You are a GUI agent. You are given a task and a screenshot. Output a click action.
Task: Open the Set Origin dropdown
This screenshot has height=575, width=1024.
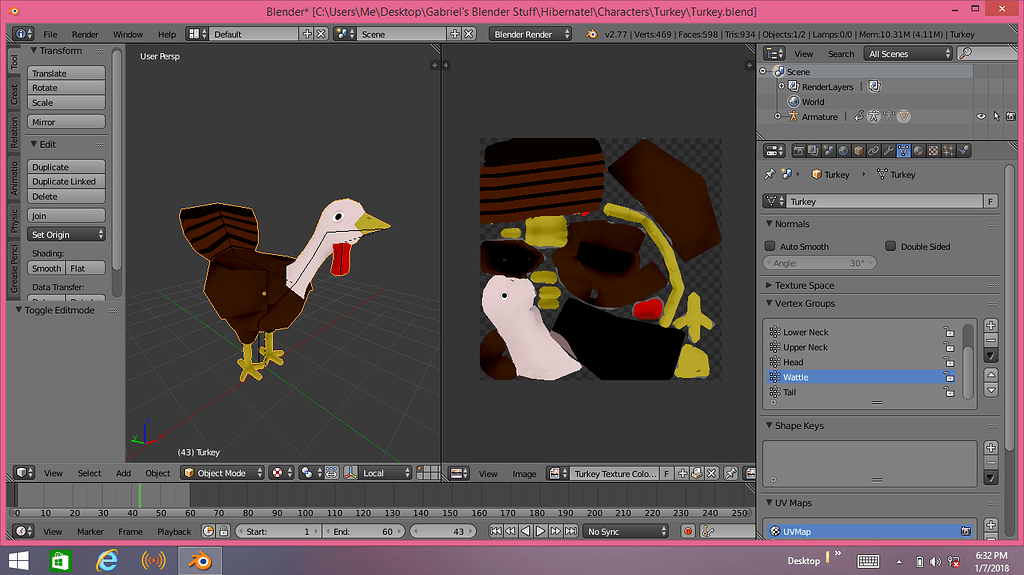click(x=66, y=235)
